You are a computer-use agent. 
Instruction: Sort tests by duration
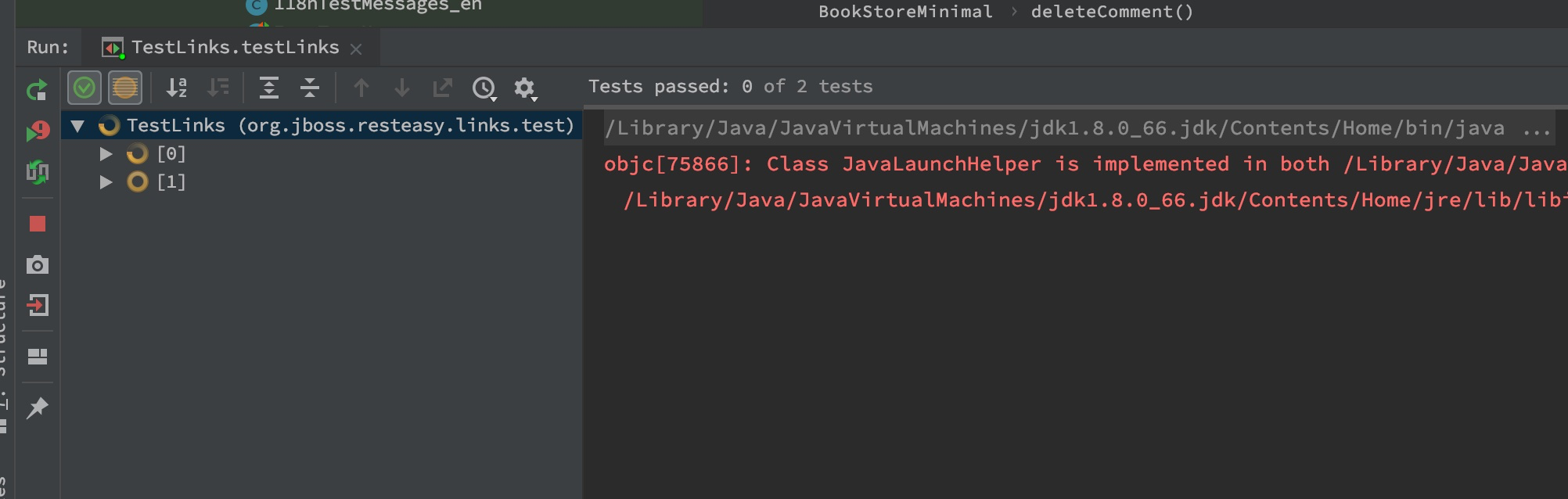218,88
